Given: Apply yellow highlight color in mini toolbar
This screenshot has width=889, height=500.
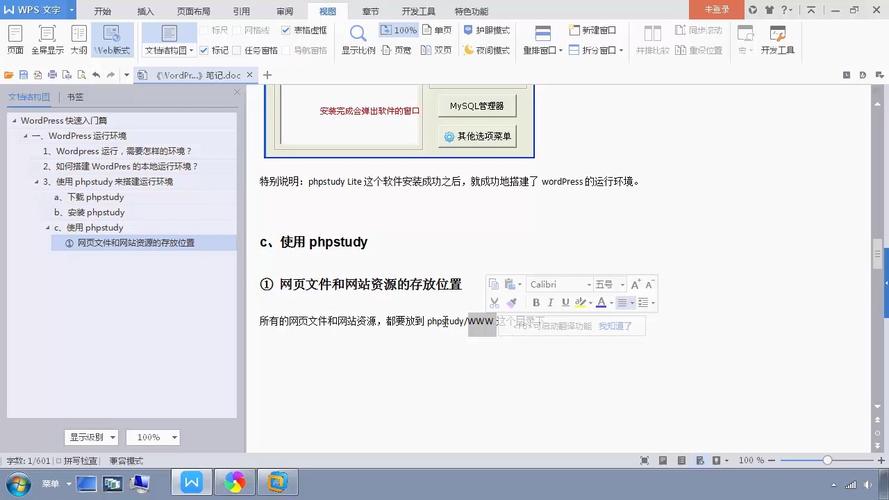Looking at the screenshot, I should click(580, 303).
